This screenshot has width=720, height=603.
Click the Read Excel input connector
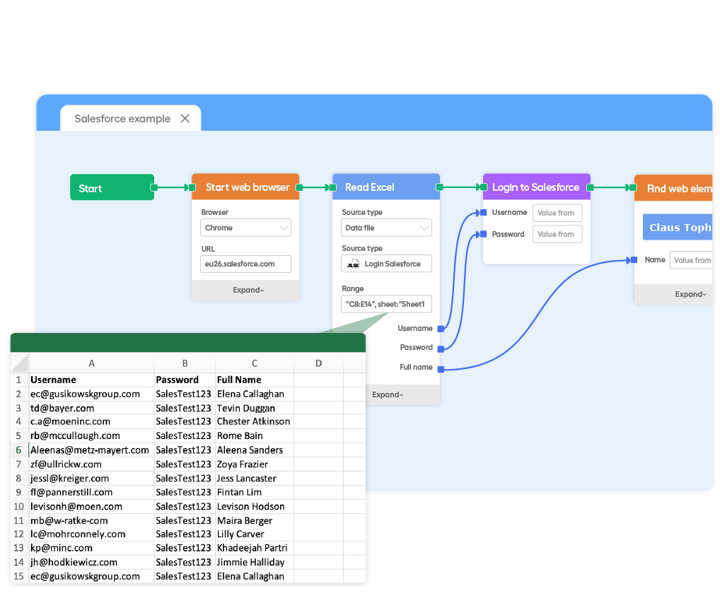click(x=333, y=187)
